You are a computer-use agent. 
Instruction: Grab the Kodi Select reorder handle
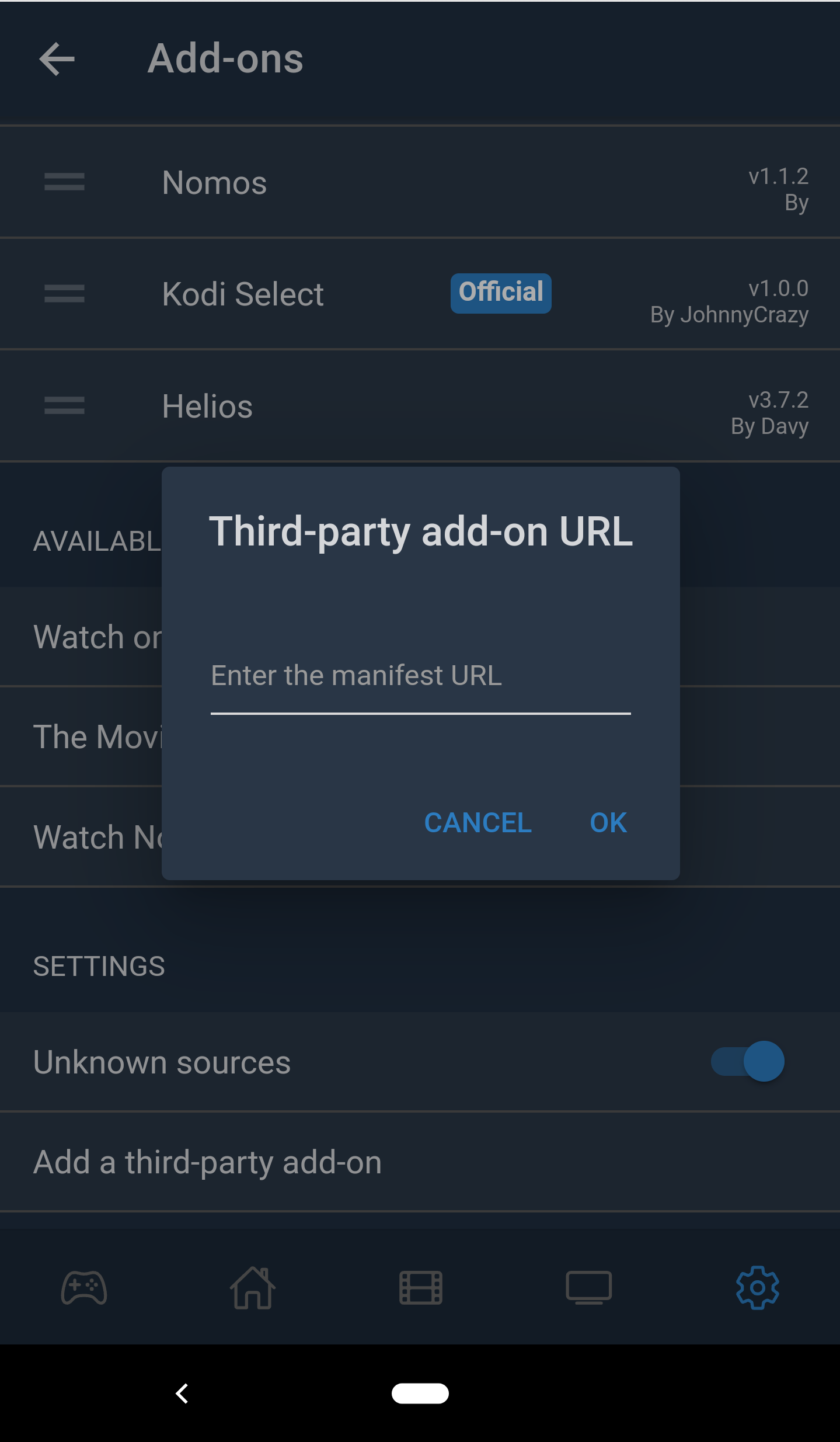coord(64,294)
